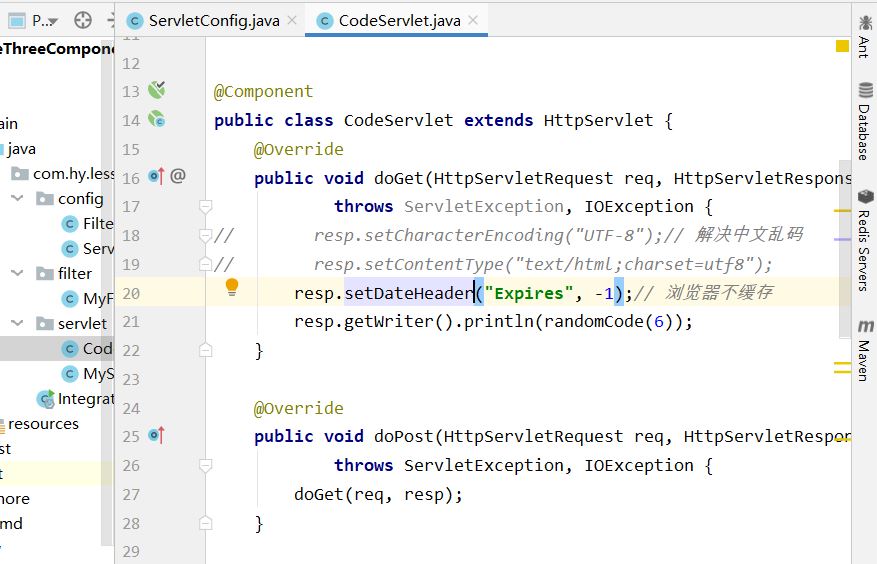The image size is (877, 564).
Task: Open the MyS class under servlet
Action: coord(87,373)
